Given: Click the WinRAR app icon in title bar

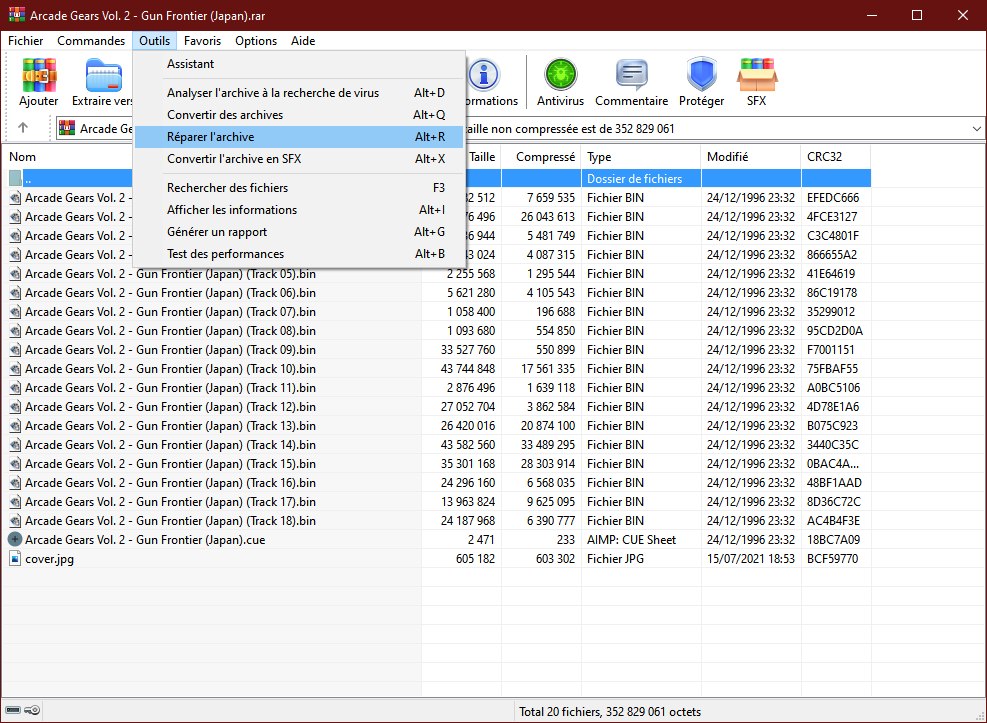Looking at the screenshot, I should click(16, 15).
